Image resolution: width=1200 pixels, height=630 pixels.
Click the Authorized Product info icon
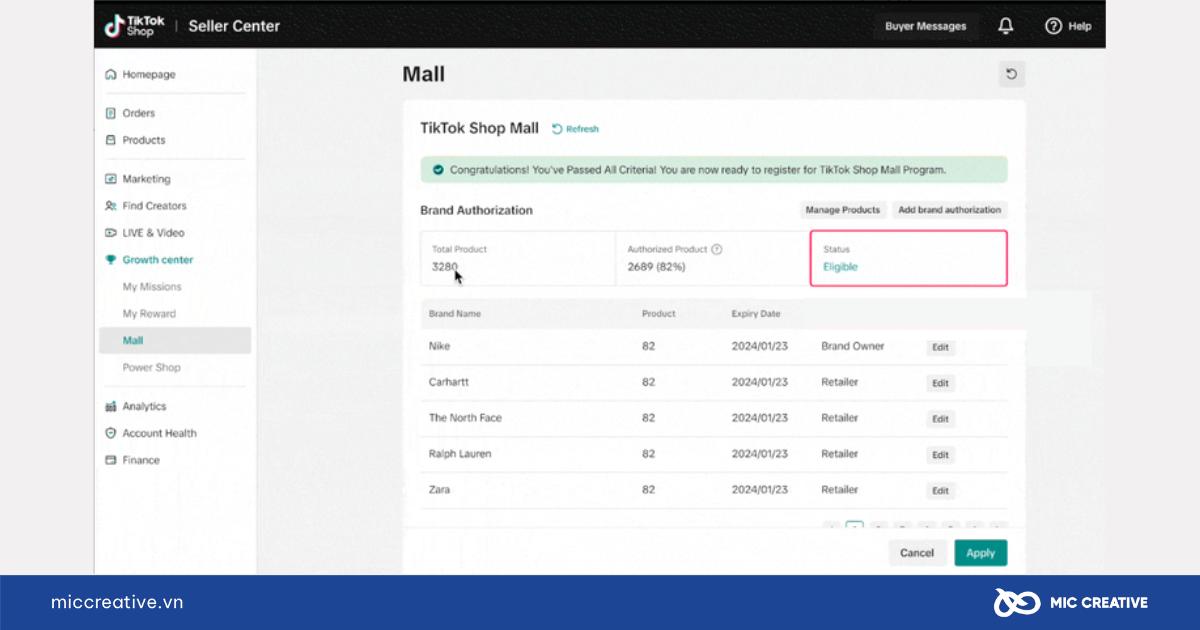click(x=717, y=249)
